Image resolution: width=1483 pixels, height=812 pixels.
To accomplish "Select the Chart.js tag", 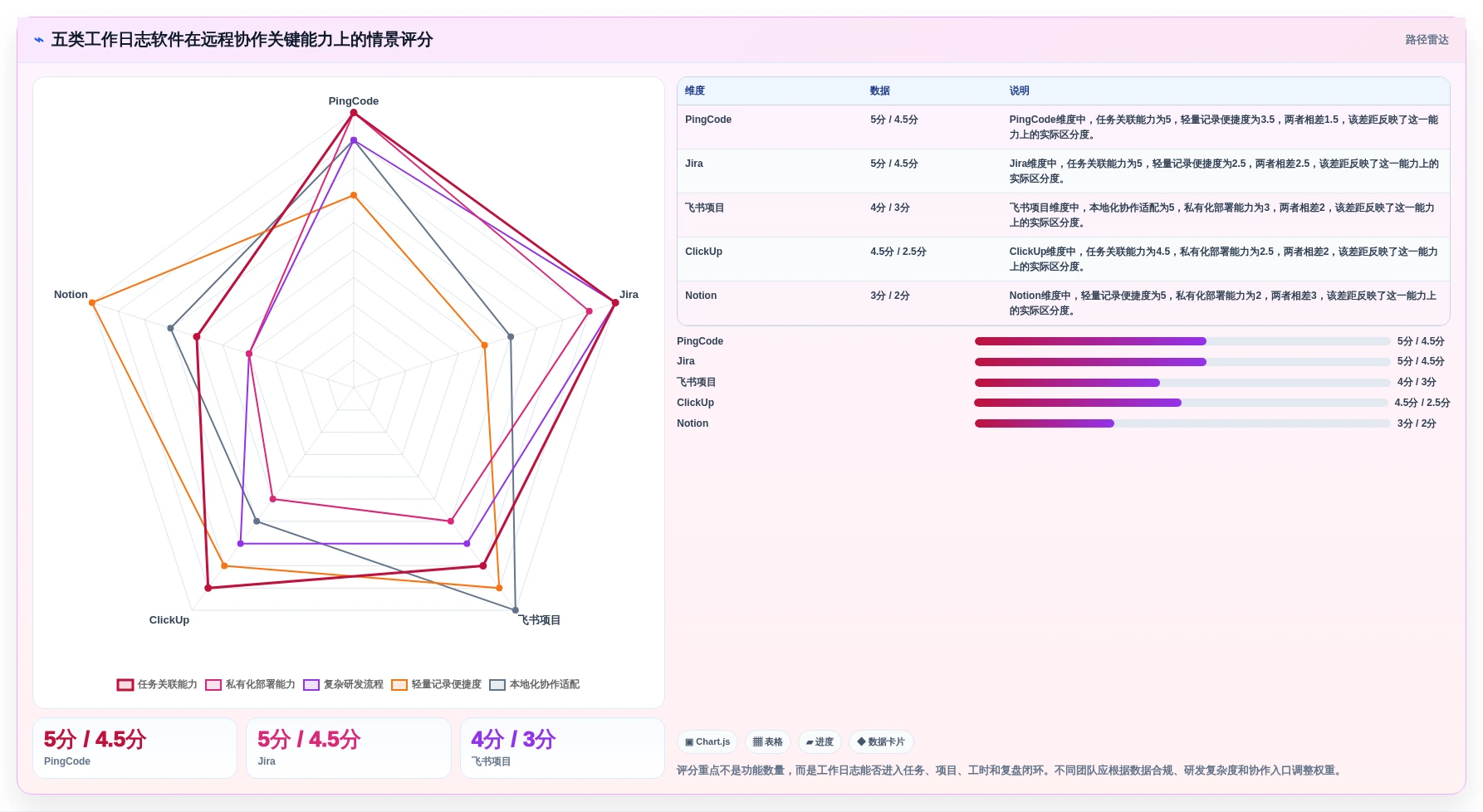I will point(707,742).
